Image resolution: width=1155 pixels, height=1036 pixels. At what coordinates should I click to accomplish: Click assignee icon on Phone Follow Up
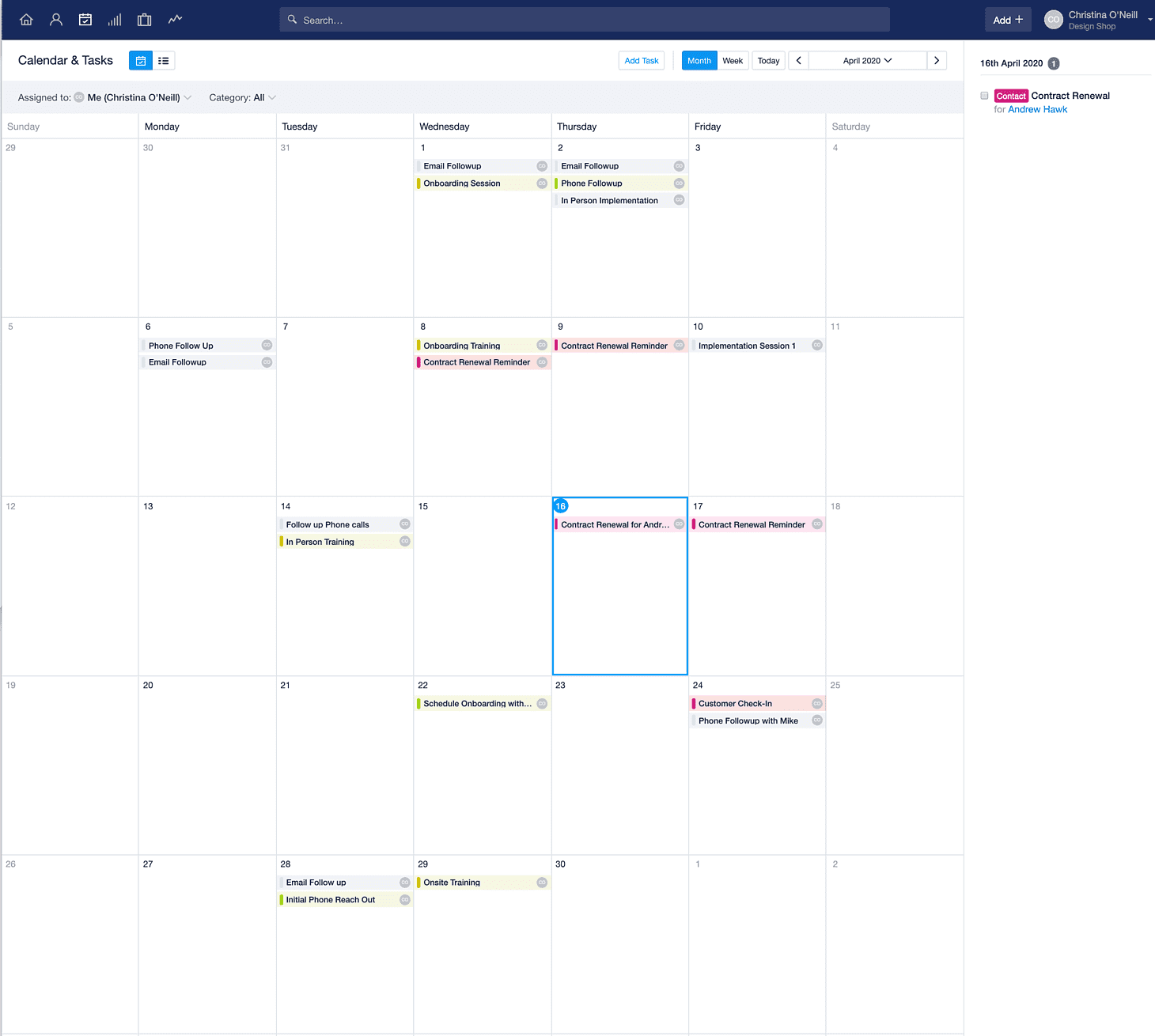267,346
